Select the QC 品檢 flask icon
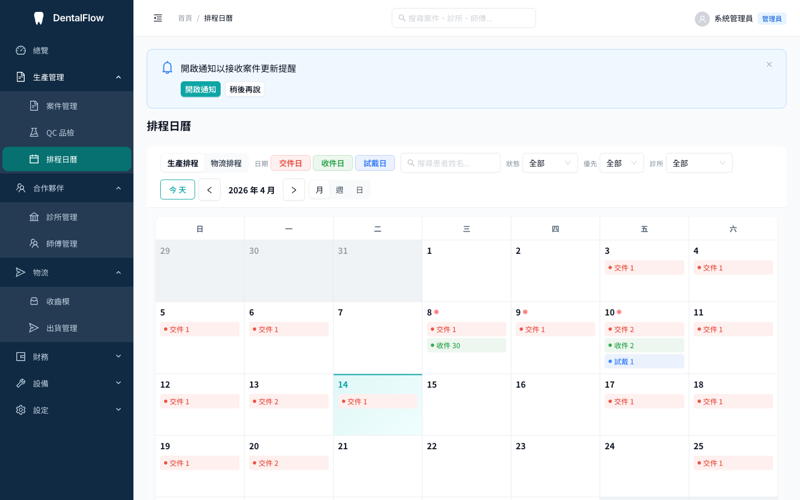The image size is (800, 500). pyautogui.click(x=34, y=133)
